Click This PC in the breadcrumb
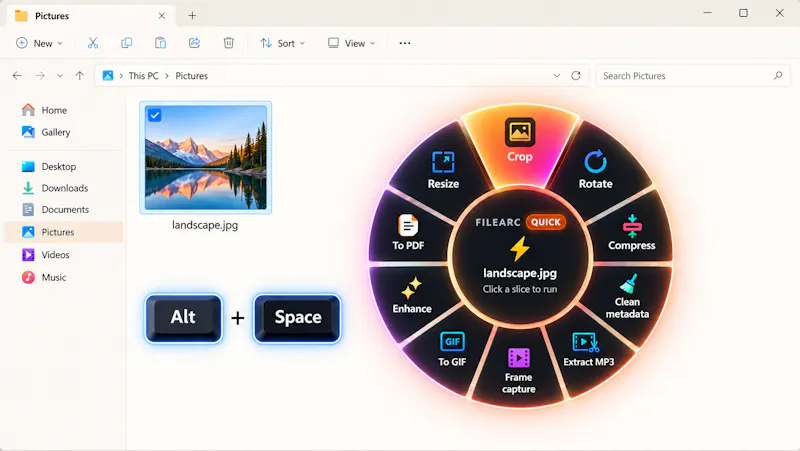Screen dimensions: 800x451 [x=143, y=76]
